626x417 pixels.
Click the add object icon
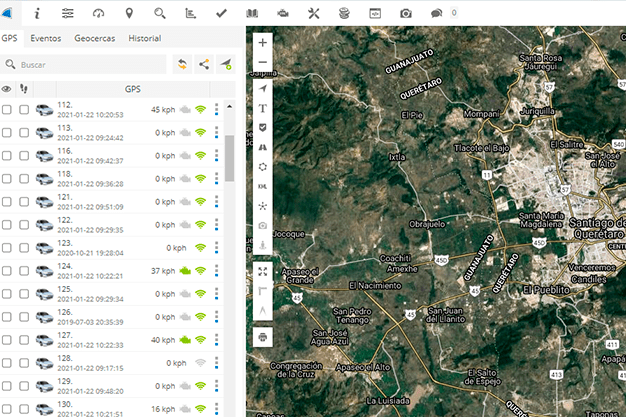point(226,64)
